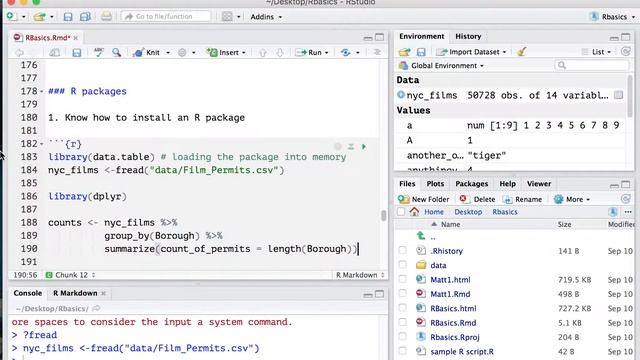Screen dimensions: 640x360
Task: Click the Environment pane vertical scrollbar
Action: (x=630, y=96)
